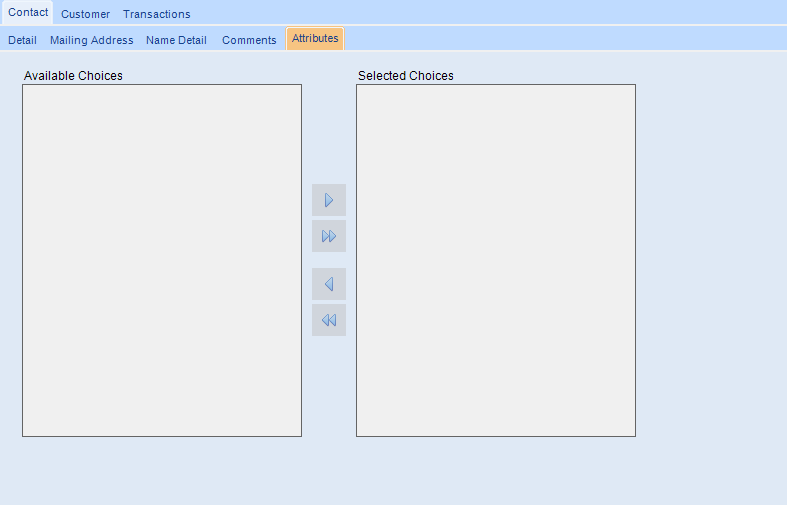
Task: Show the Comments sub-tab
Action: point(249,40)
